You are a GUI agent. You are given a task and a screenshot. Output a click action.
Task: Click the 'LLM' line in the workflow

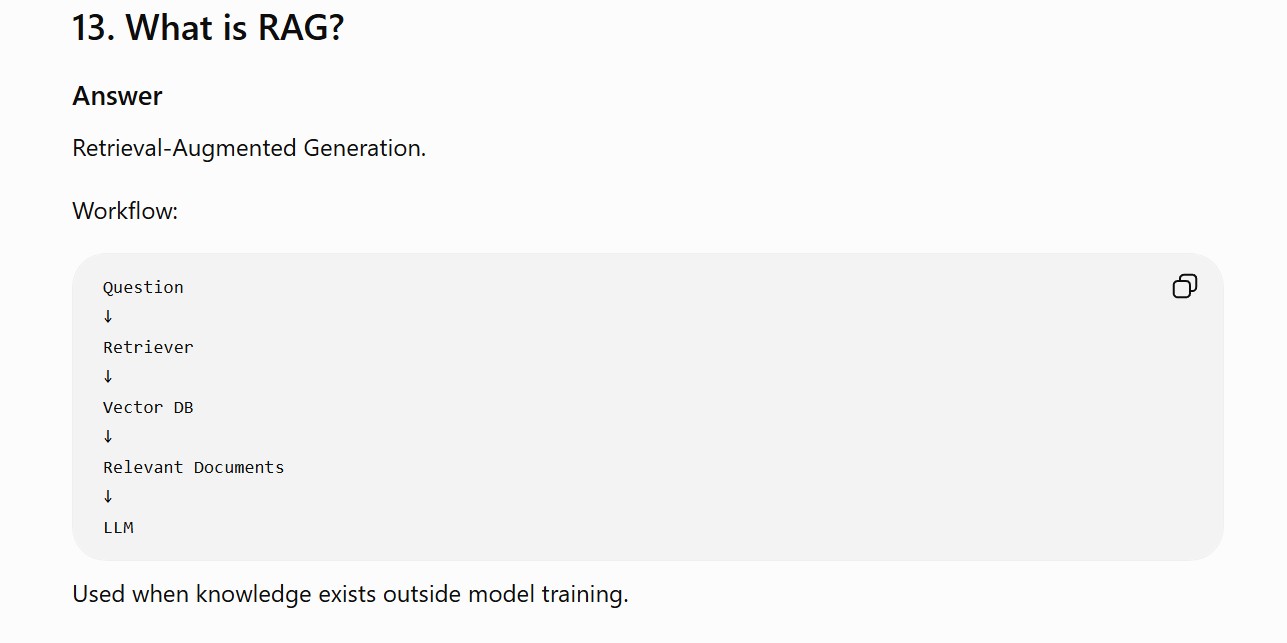coord(118,527)
